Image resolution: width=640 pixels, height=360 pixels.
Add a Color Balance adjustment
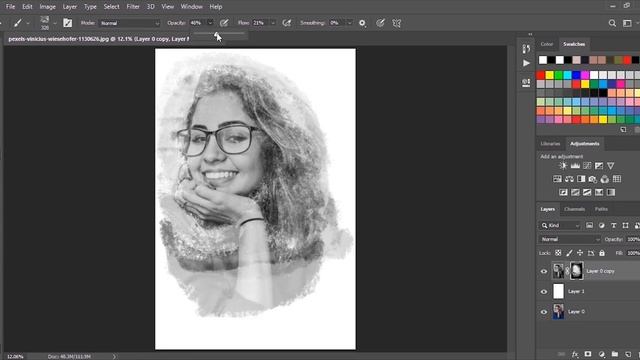coord(569,179)
